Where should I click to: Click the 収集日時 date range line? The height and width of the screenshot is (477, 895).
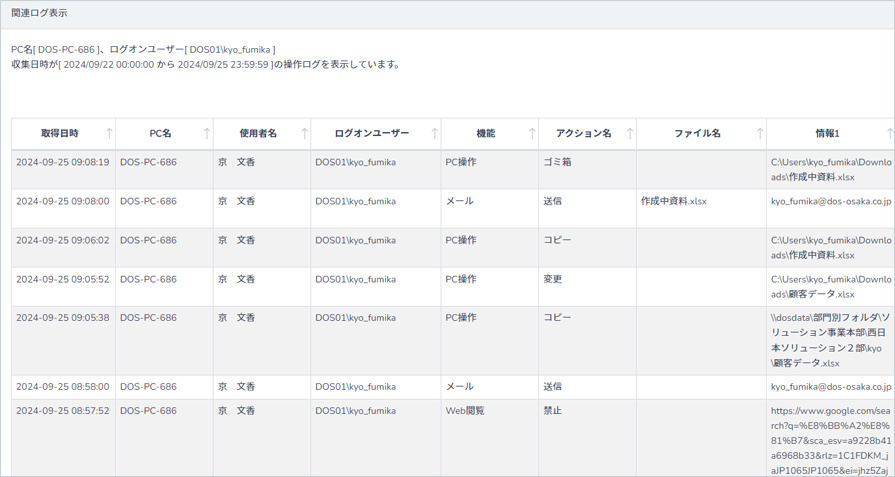point(205,64)
